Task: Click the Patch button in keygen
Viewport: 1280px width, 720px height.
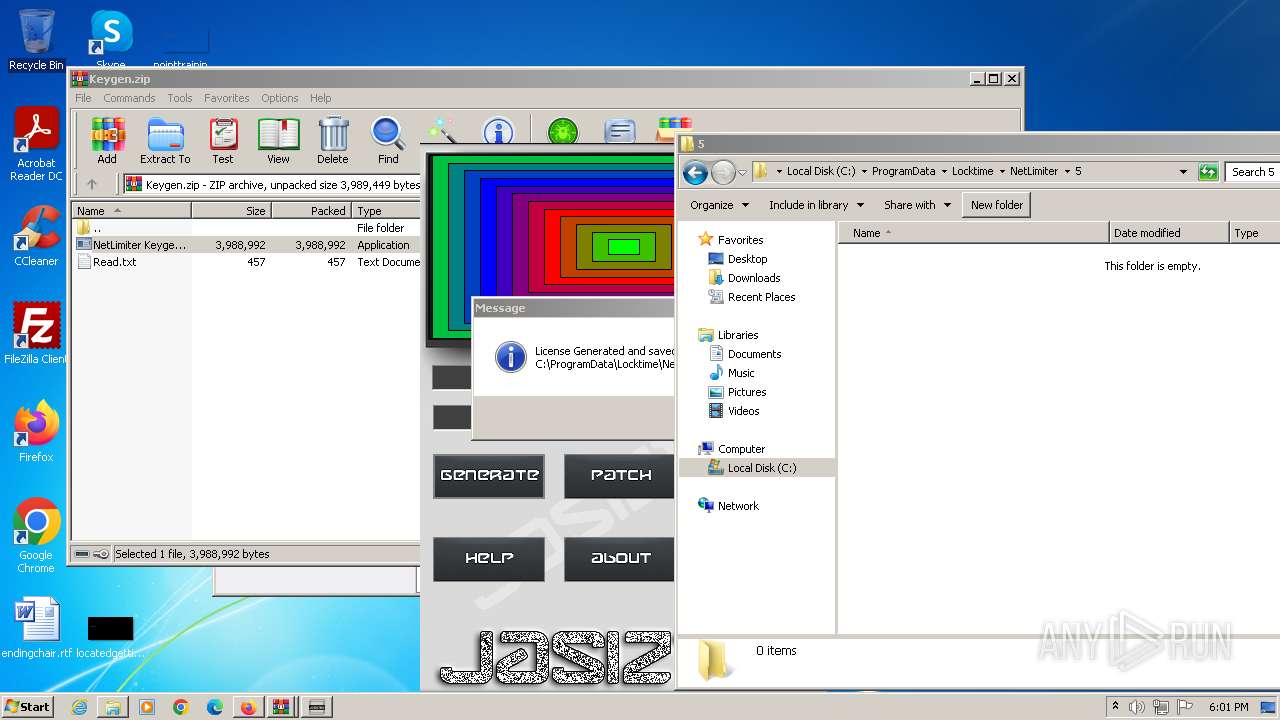Action: coord(619,476)
